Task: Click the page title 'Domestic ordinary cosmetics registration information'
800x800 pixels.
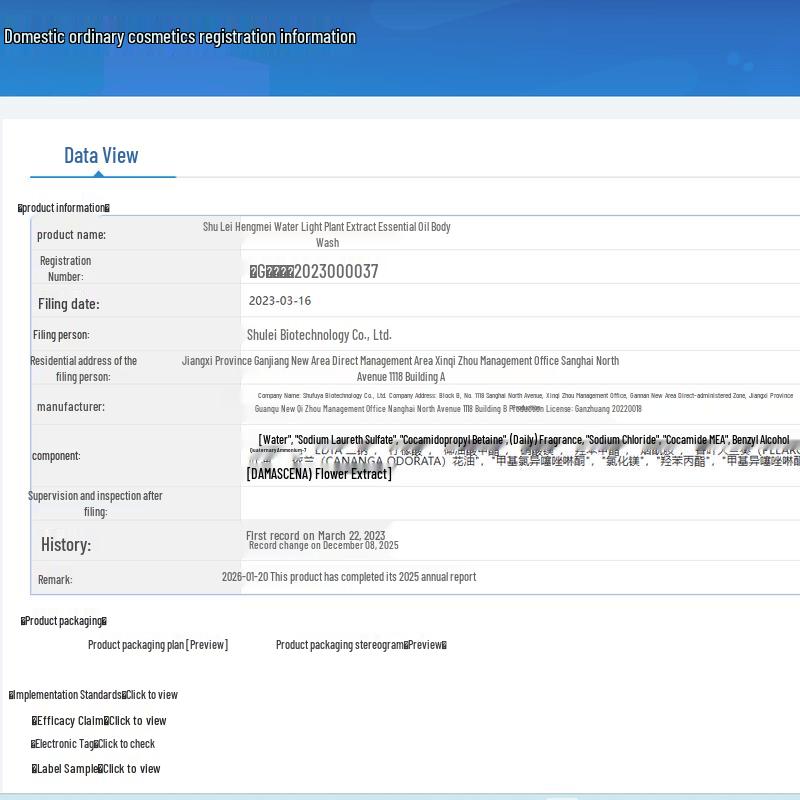Action: (x=180, y=37)
